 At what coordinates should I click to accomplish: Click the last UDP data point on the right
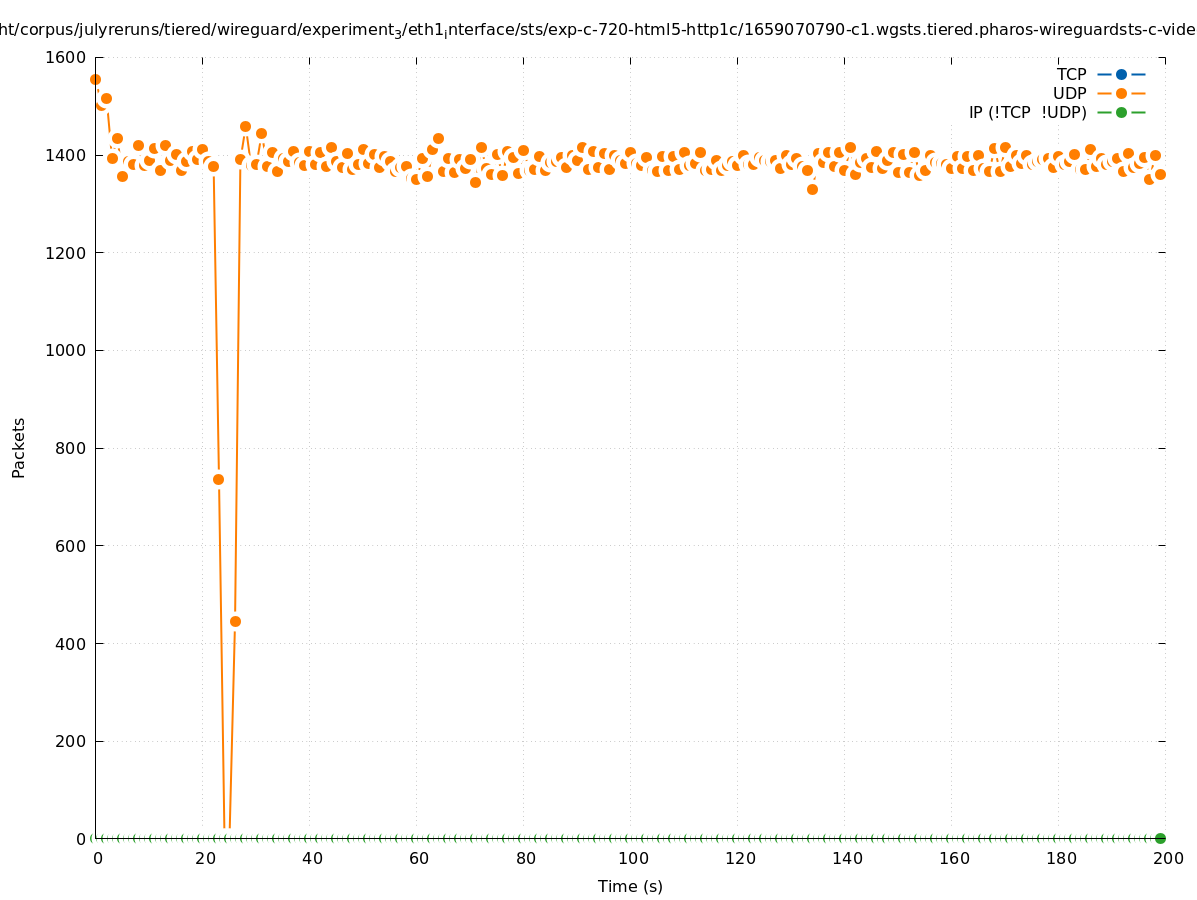click(1160, 174)
